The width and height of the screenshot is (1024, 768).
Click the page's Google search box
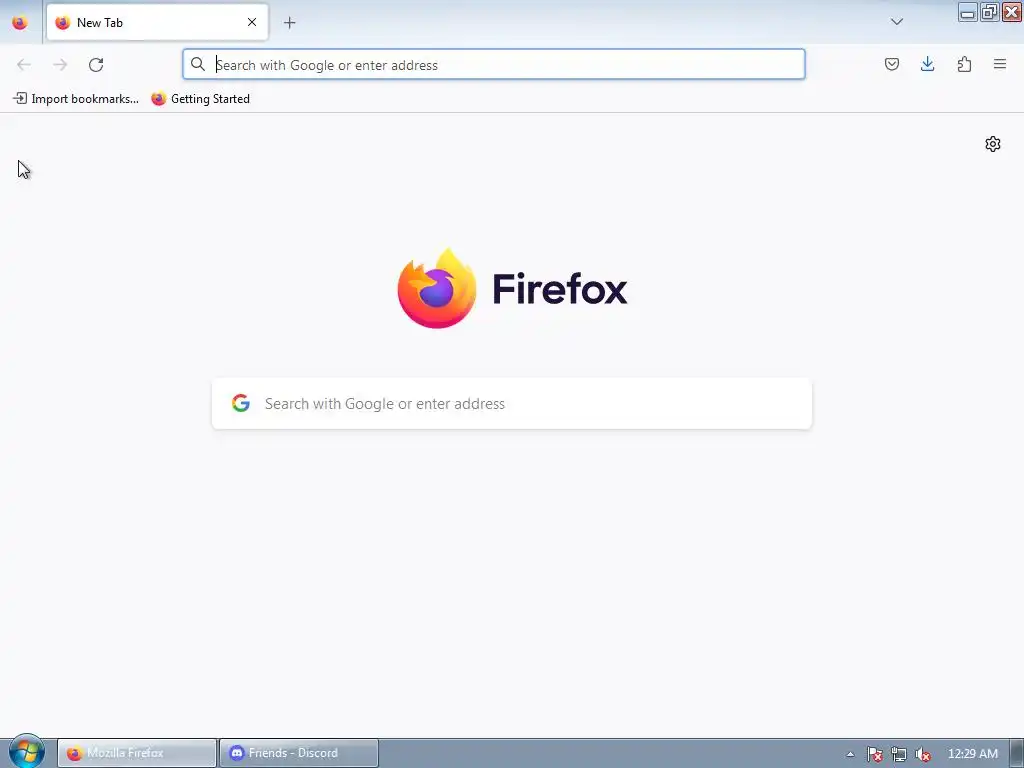[x=512, y=404]
